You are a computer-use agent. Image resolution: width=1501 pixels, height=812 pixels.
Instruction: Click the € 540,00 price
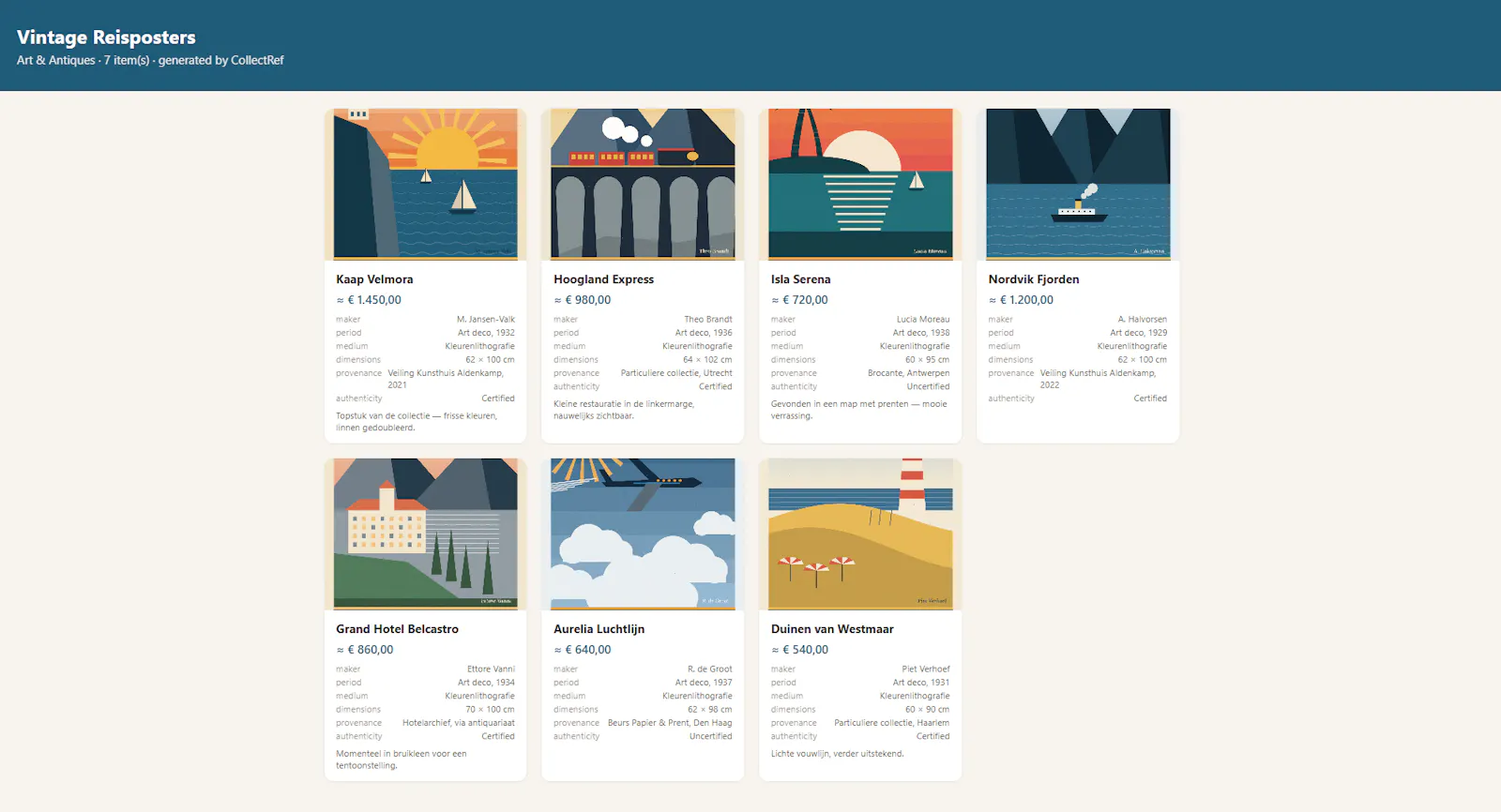coord(799,650)
